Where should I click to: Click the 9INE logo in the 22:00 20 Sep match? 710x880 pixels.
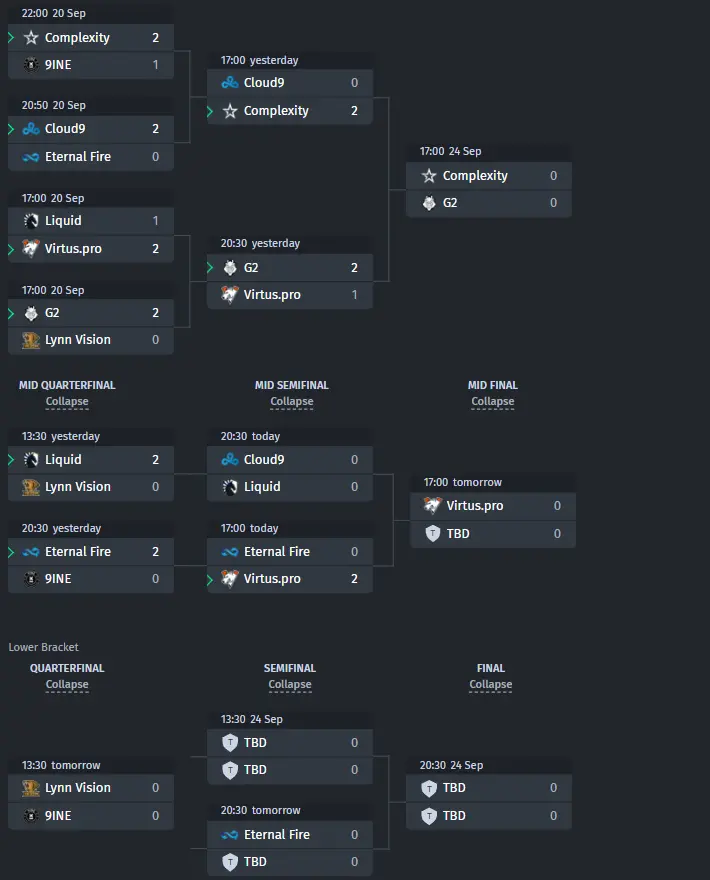pyautogui.click(x=31, y=65)
